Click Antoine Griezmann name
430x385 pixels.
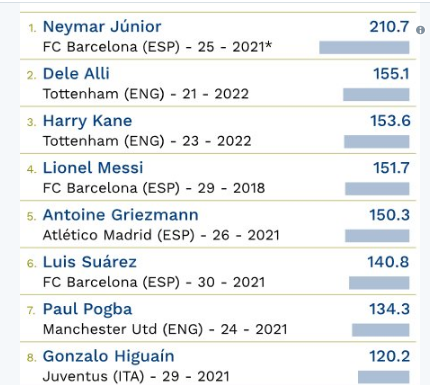[x=121, y=215]
